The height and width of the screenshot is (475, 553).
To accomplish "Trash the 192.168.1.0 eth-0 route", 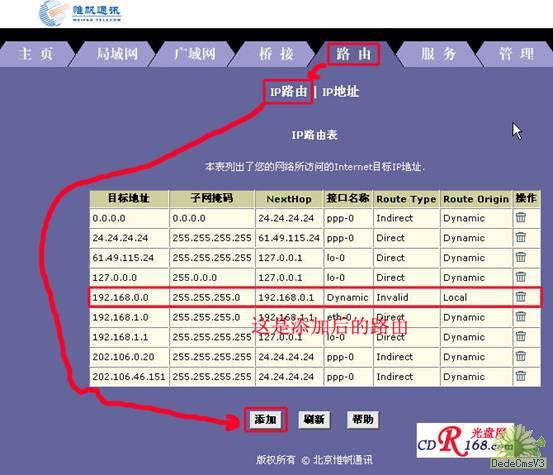I will [x=521, y=316].
